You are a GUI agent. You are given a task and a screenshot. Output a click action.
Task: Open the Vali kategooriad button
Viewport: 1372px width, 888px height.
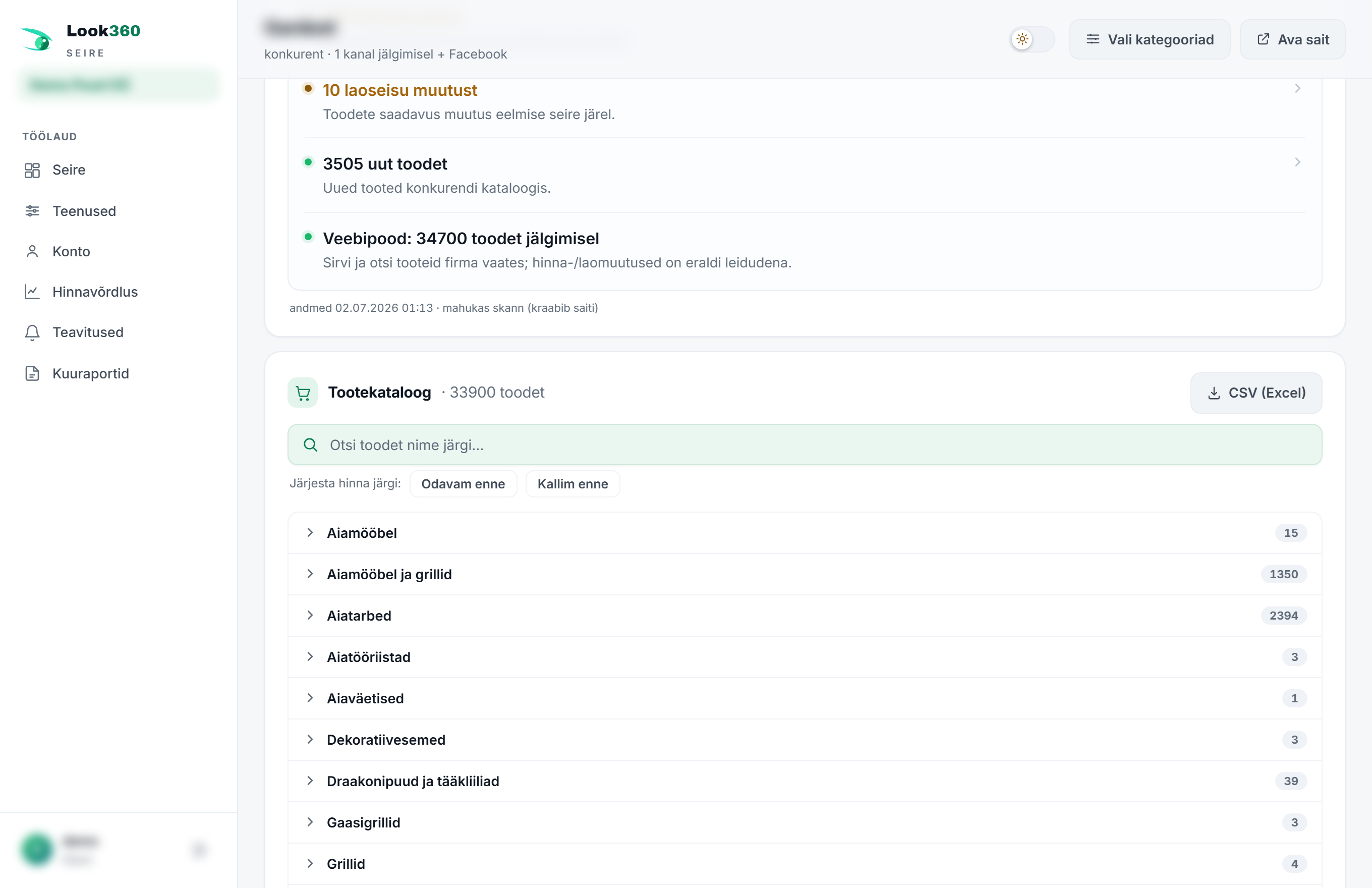tap(1150, 39)
